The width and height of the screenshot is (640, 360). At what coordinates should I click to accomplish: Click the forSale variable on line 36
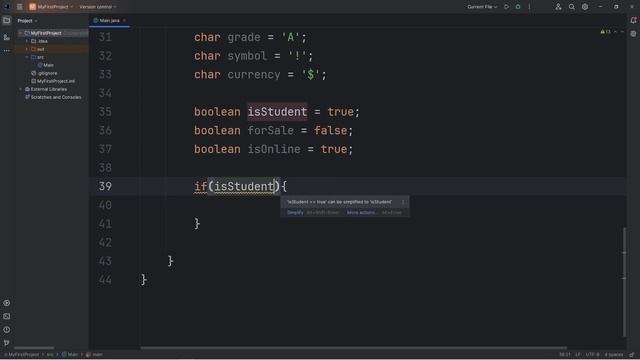click(x=270, y=131)
